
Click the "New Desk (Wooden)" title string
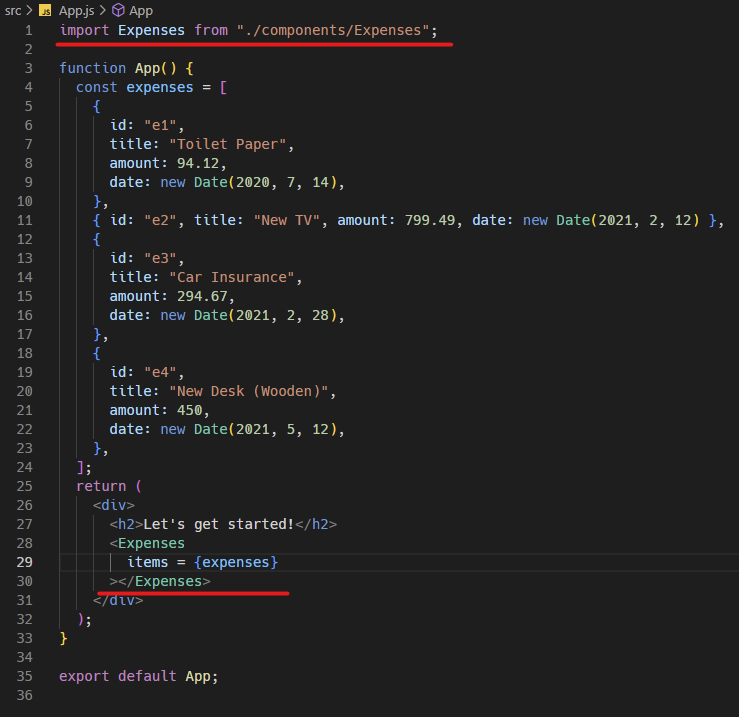point(249,391)
